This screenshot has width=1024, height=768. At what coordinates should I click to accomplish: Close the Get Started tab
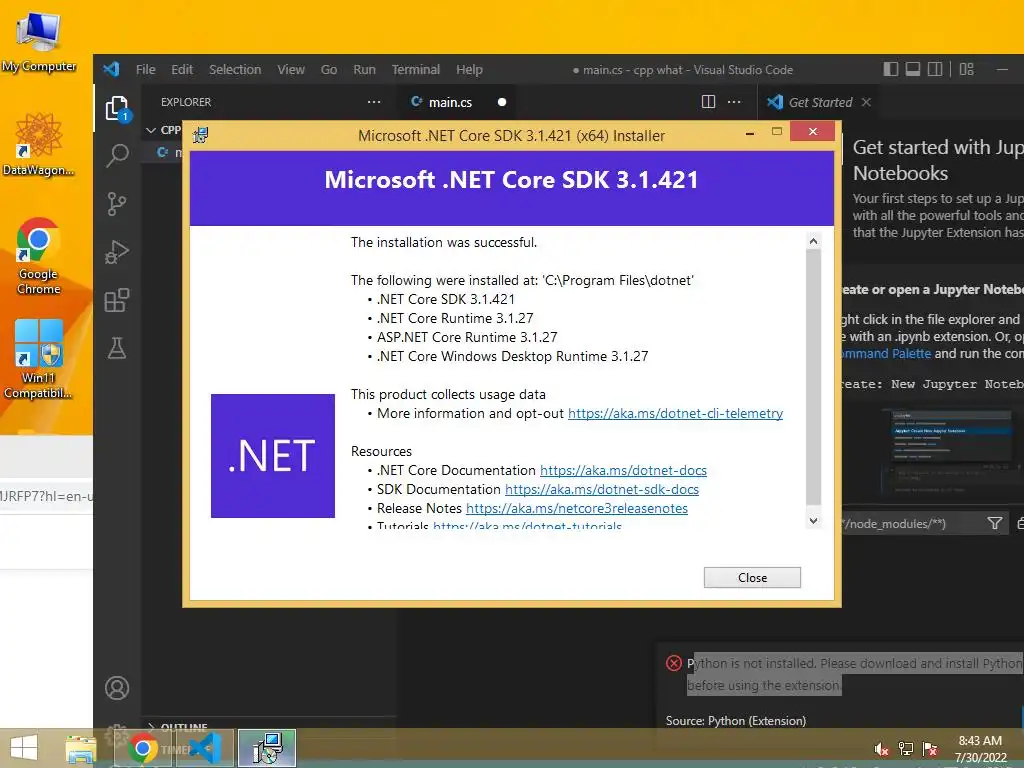pos(866,102)
